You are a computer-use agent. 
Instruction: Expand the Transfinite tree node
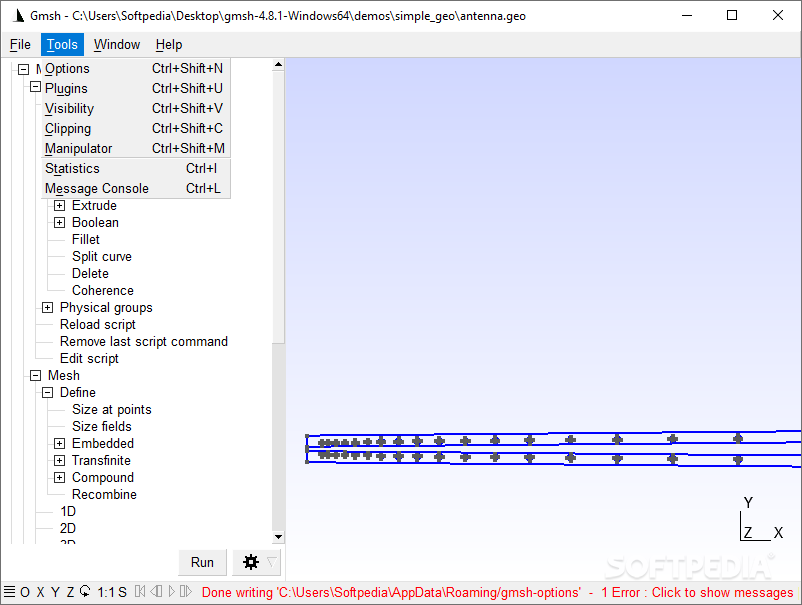click(x=59, y=460)
